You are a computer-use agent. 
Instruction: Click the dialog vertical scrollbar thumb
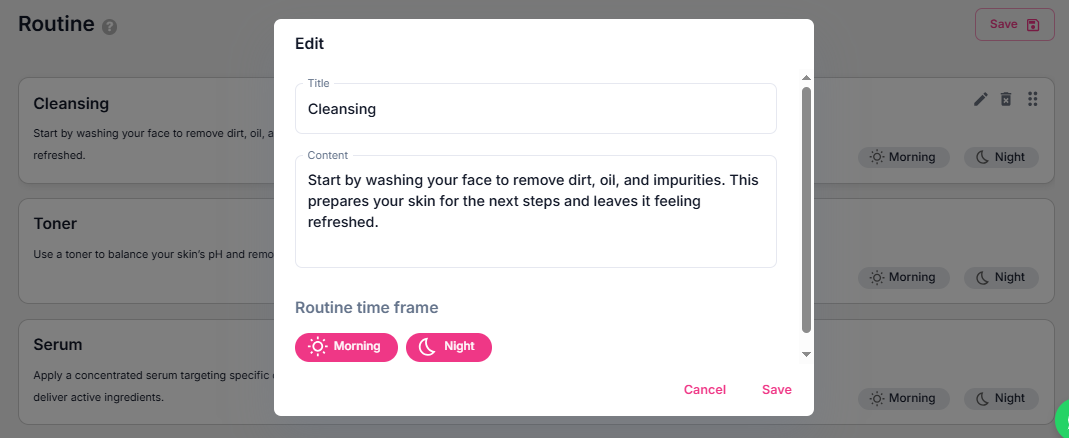[x=806, y=210]
